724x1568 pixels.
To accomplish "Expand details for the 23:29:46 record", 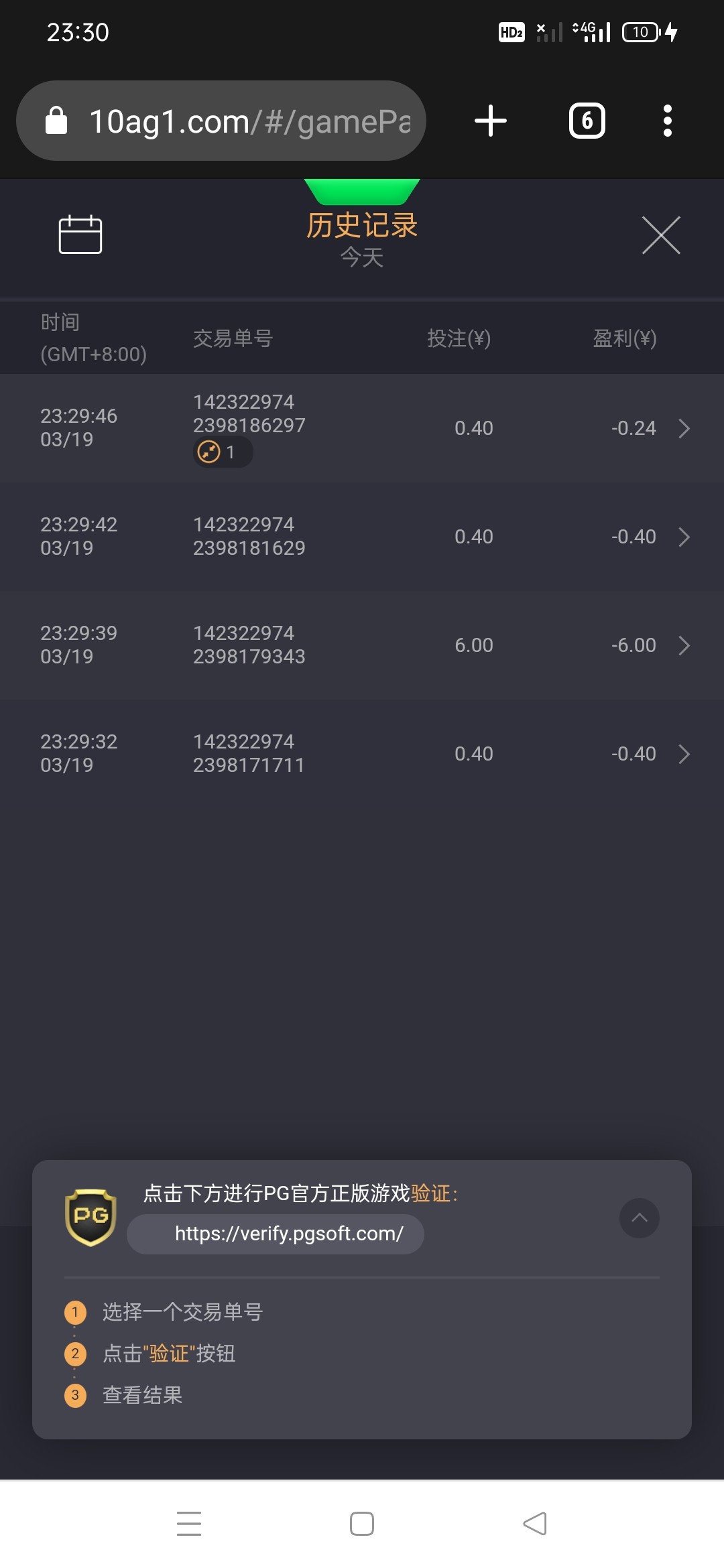I will pos(684,428).
